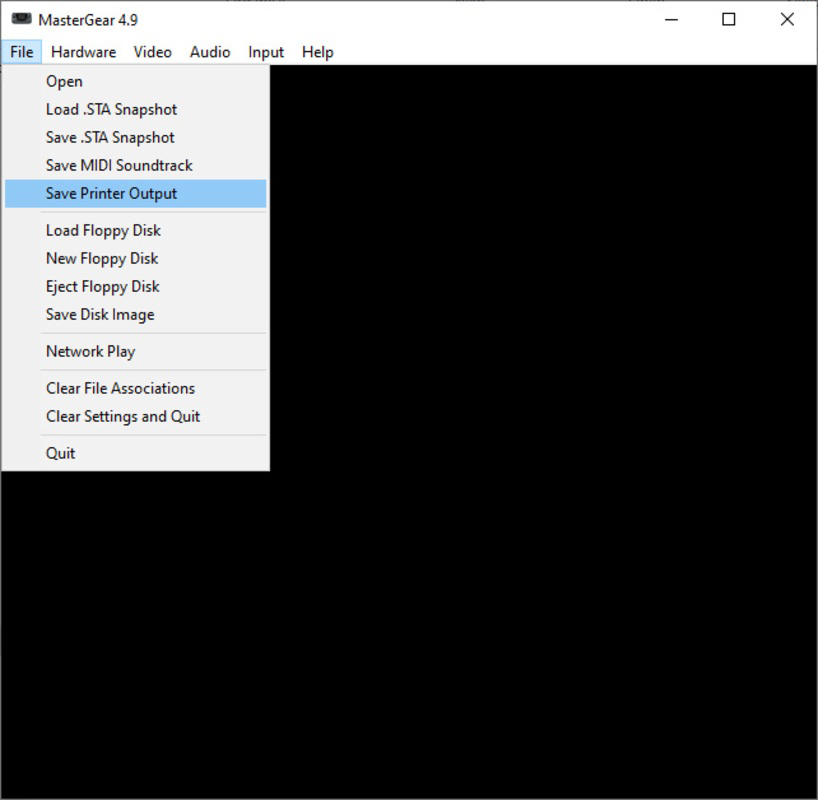Choose New Floppy Disk
The width and height of the screenshot is (818, 800).
(x=136, y=259)
